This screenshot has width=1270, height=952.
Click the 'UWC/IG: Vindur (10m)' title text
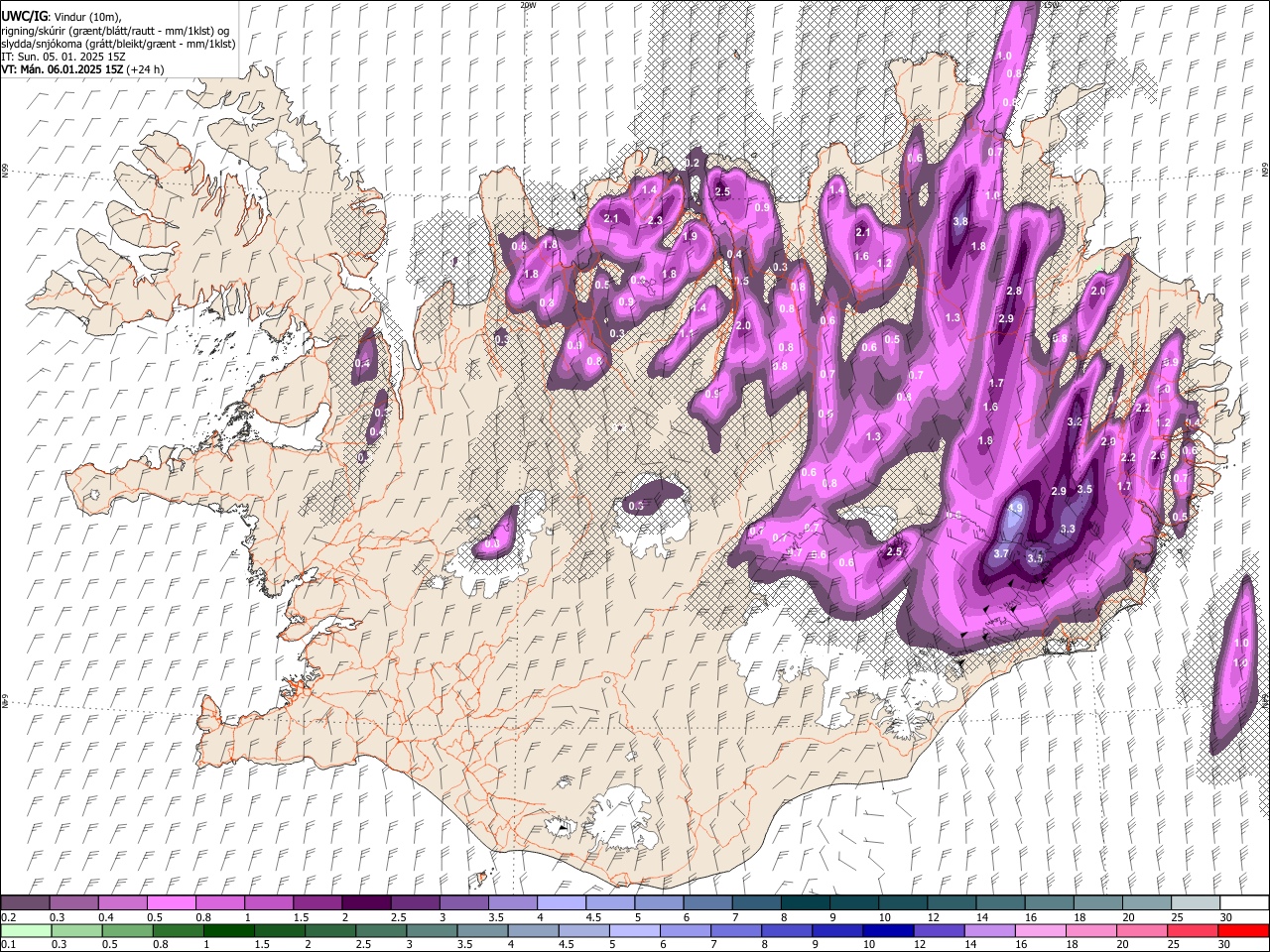pyautogui.click(x=63, y=17)
